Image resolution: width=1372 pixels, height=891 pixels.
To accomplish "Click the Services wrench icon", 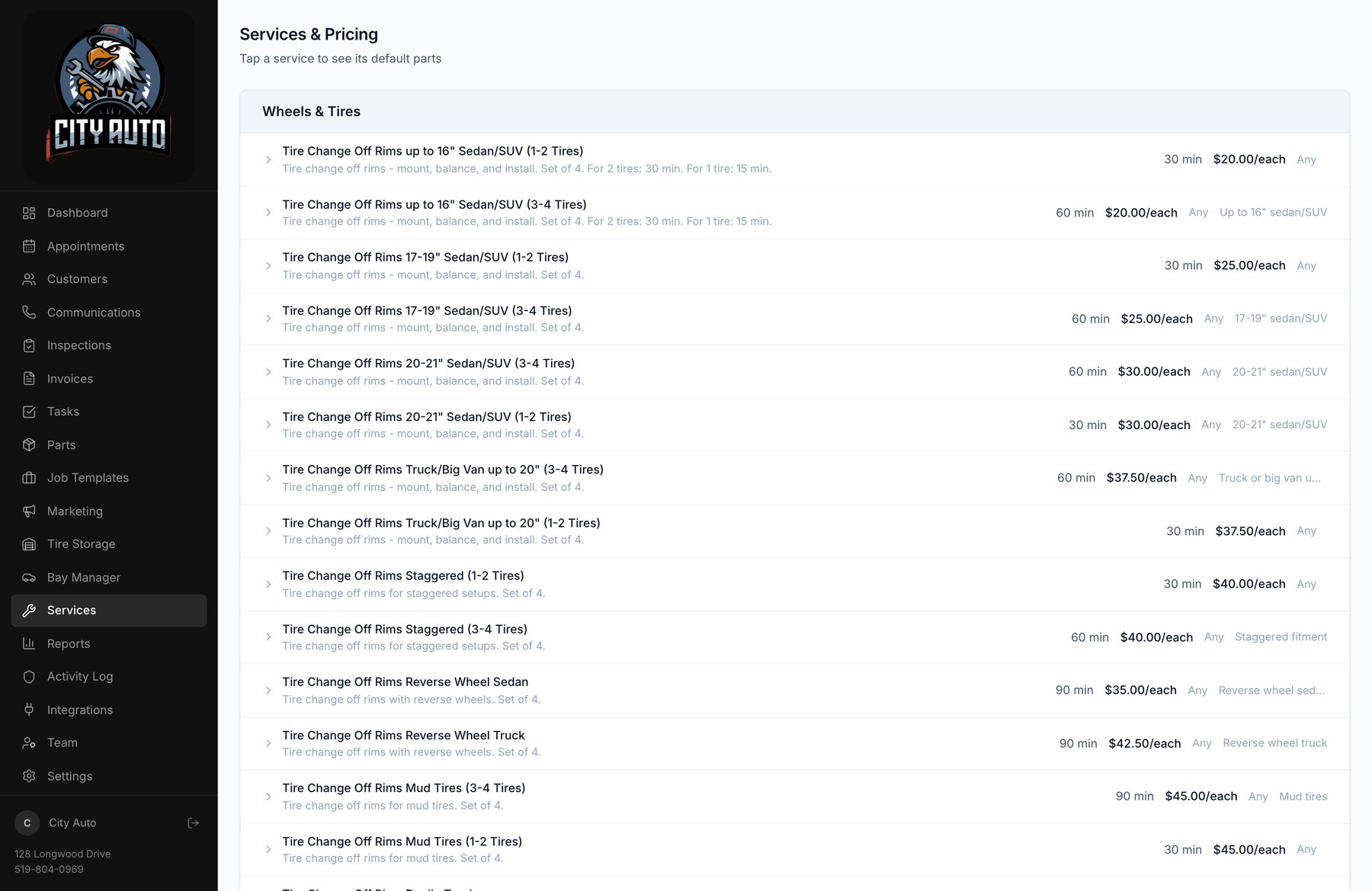I will click(x=29, y=611).
